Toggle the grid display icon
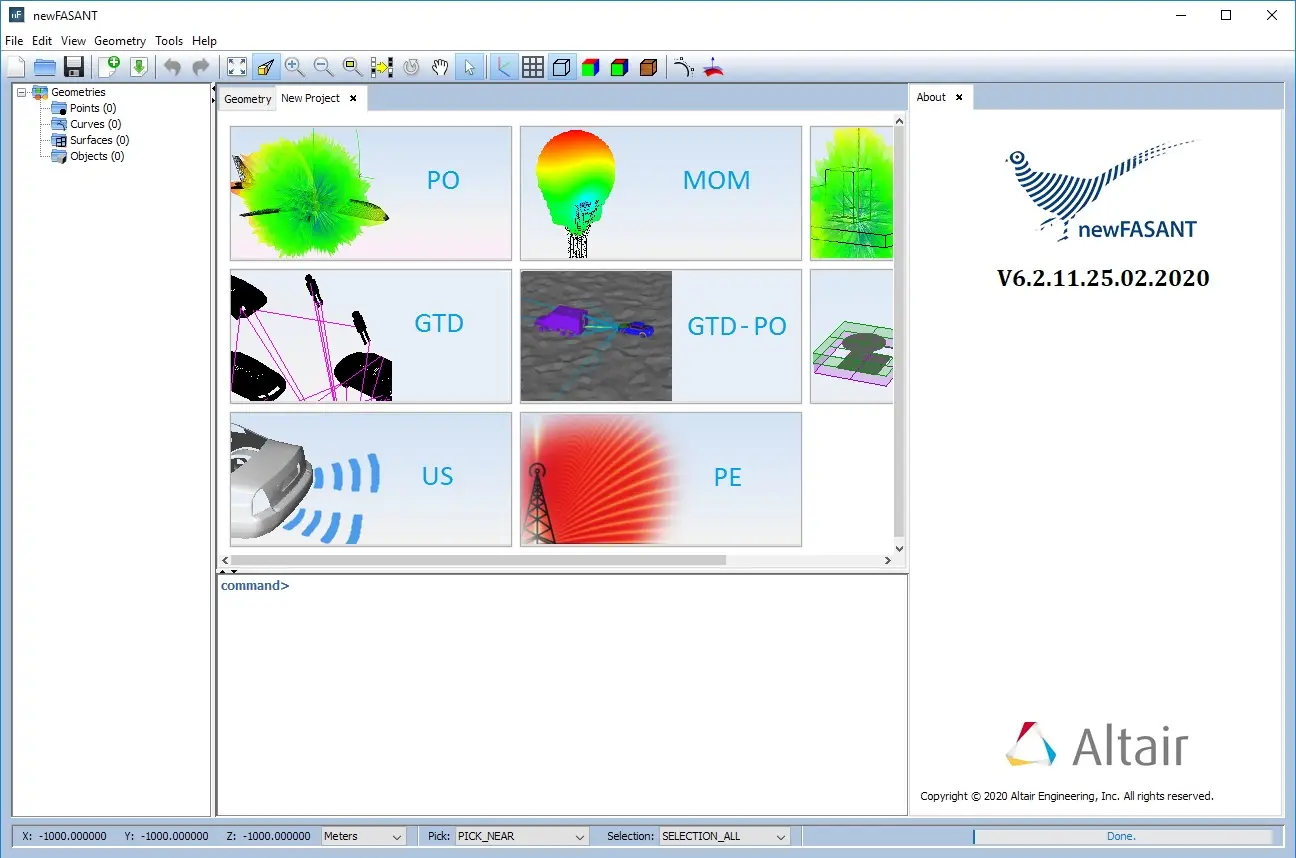 tap(533, 67)
